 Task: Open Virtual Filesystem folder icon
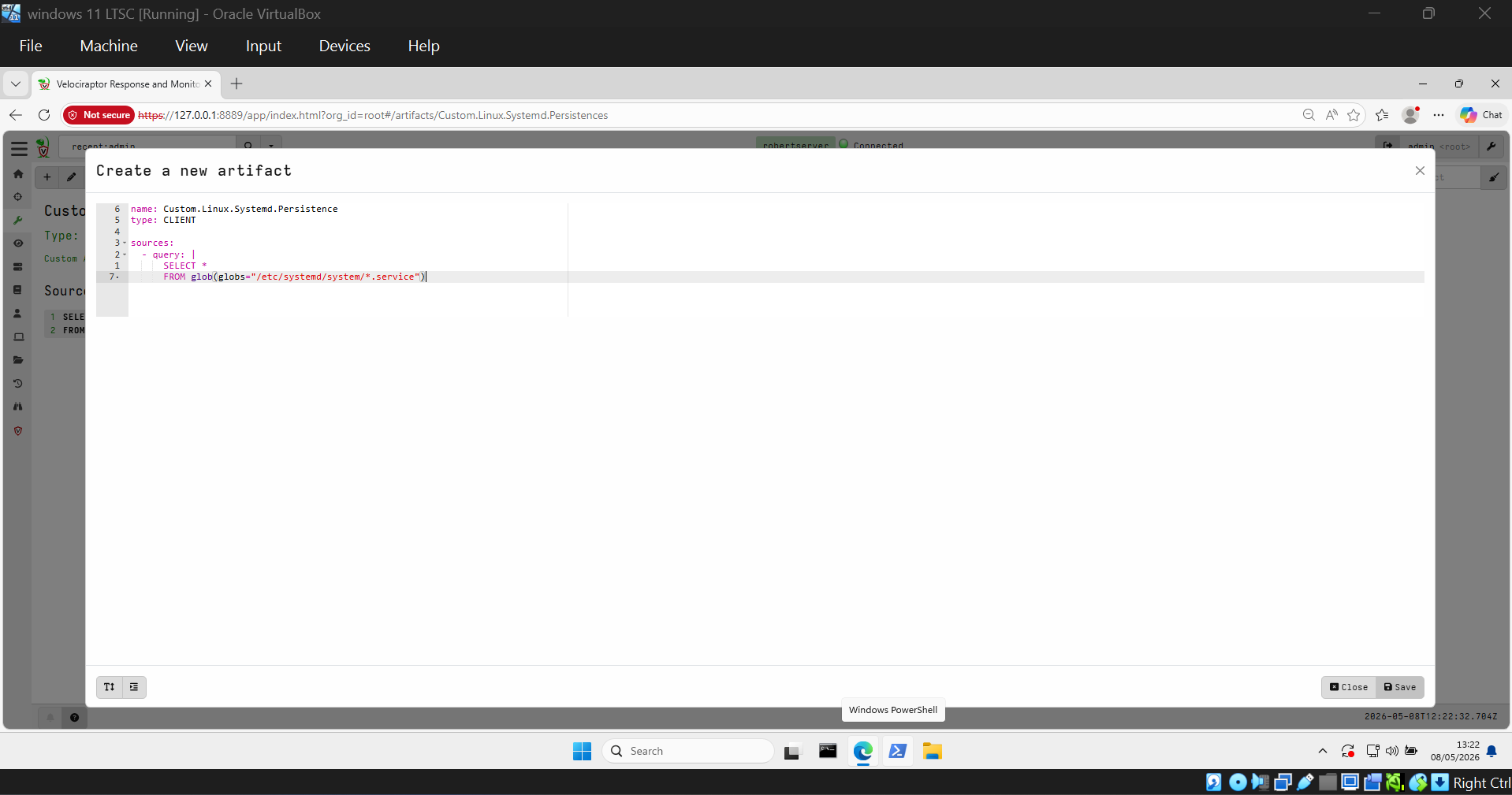(18, 360)
